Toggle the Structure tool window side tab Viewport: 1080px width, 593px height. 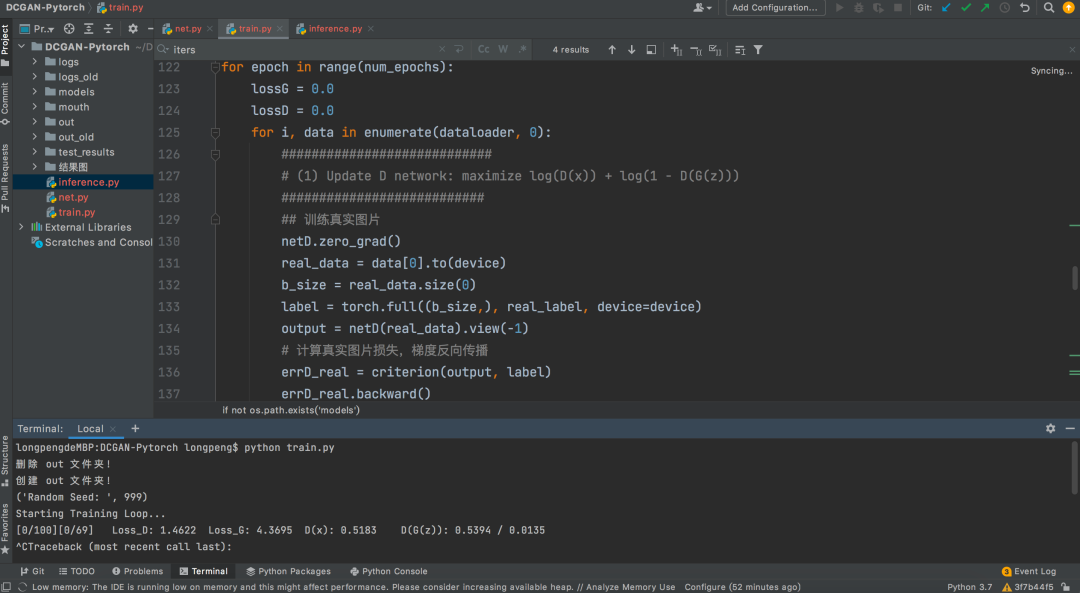click(6, 460)
